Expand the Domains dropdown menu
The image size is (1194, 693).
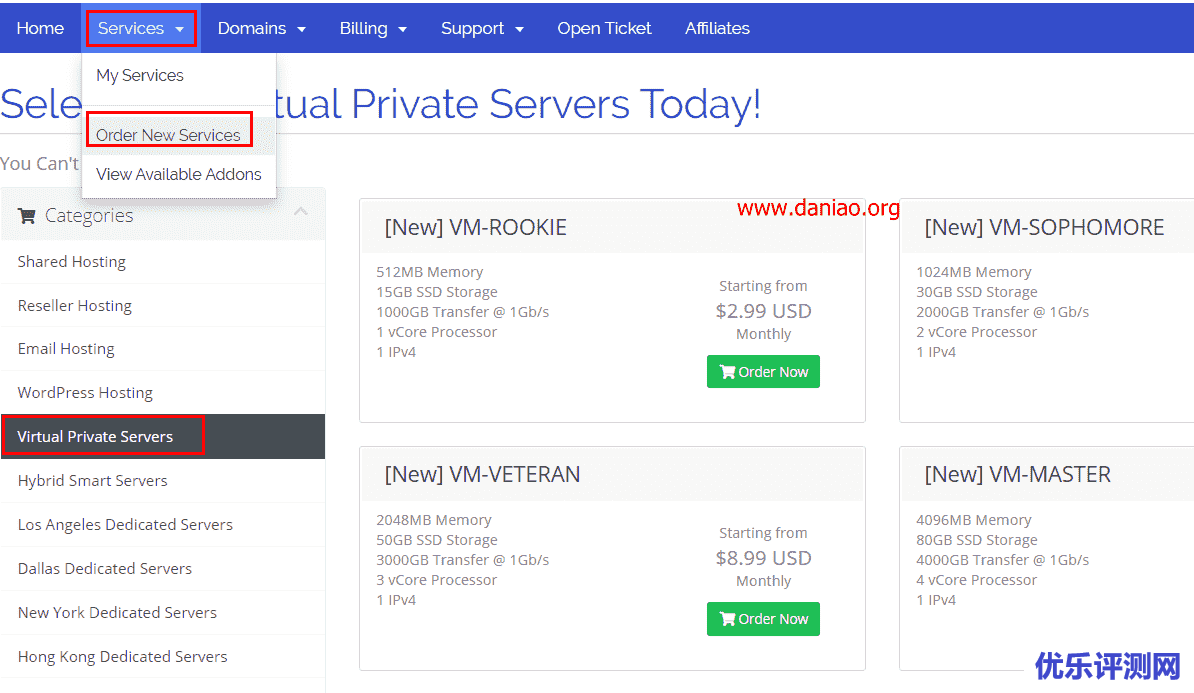[261, 28]
